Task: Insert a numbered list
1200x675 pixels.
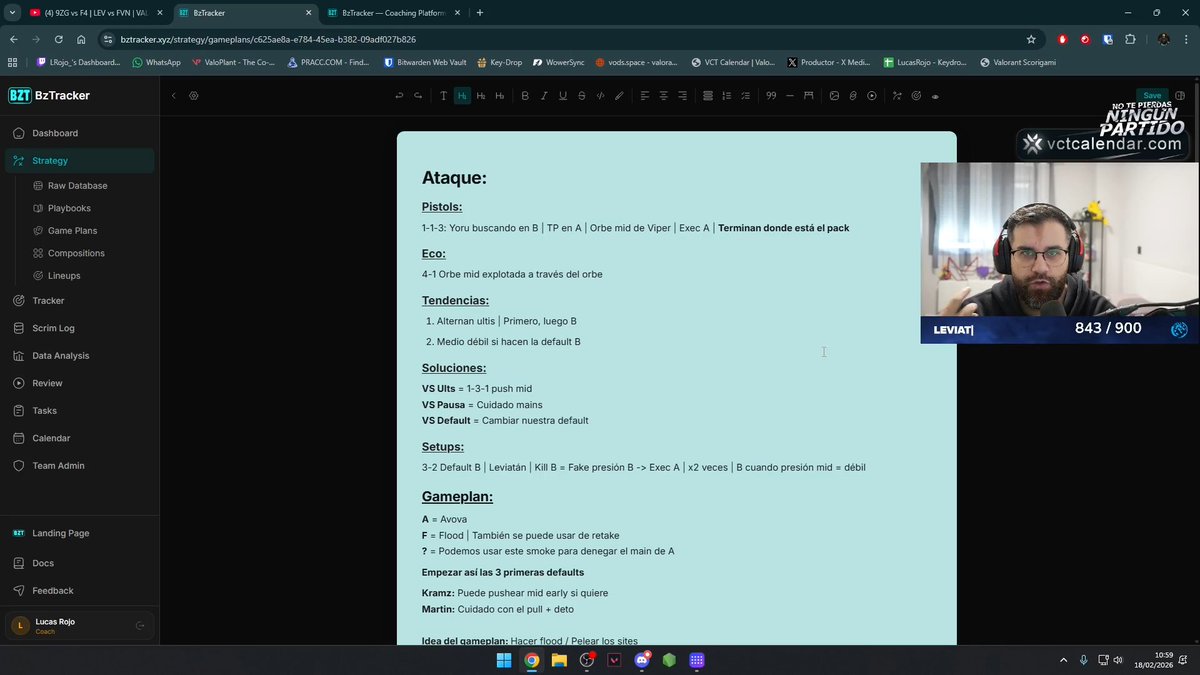Action: (x=727, y=96)
